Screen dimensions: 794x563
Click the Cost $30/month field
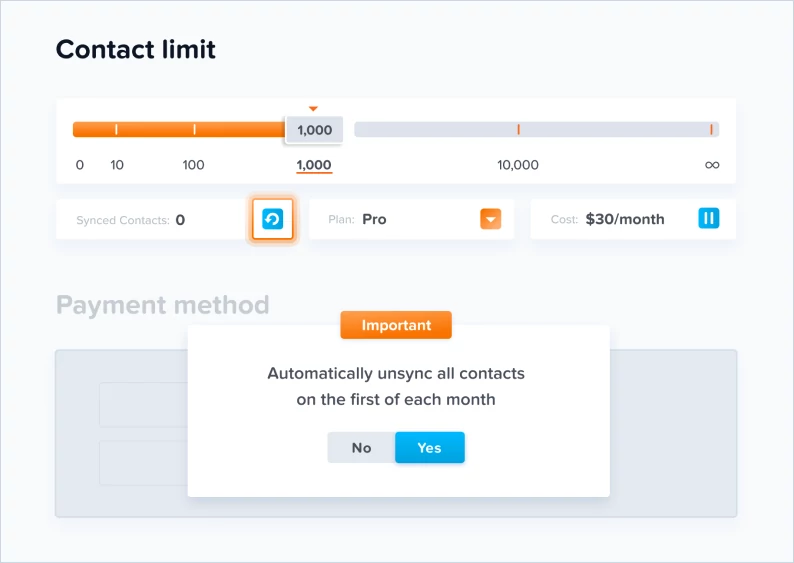[x=633, y=219]
